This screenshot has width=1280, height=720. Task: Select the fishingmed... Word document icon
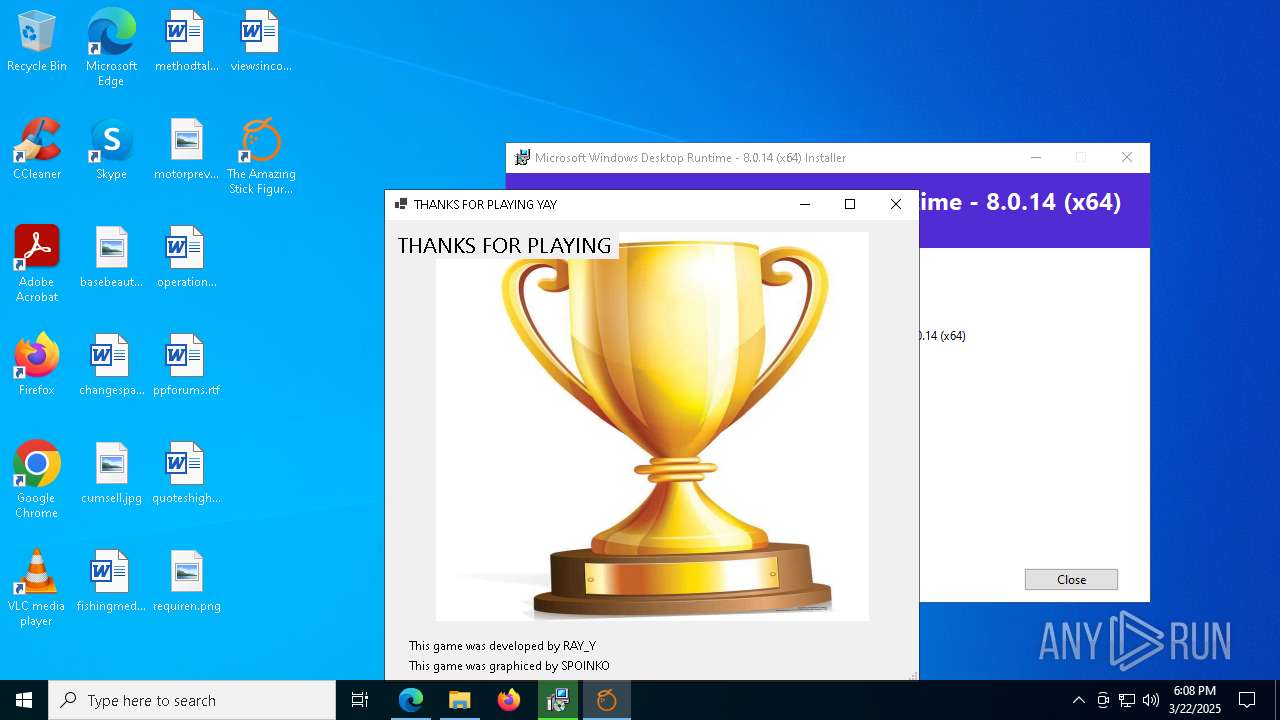click(x=111, y=582)
